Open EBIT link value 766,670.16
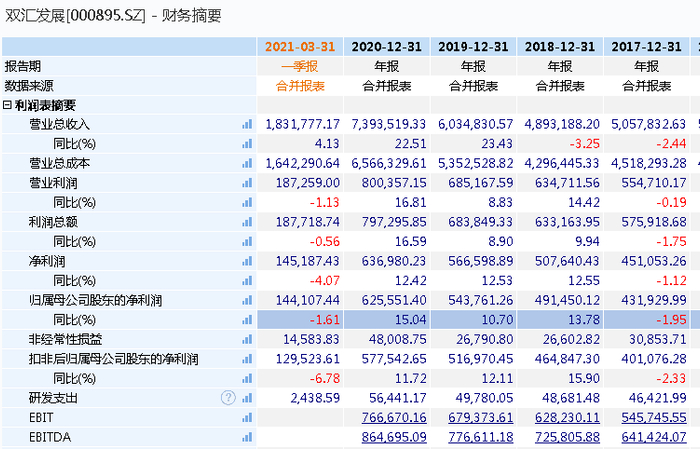700x449 pixels. pyautogui.click(x=394, y=418)
